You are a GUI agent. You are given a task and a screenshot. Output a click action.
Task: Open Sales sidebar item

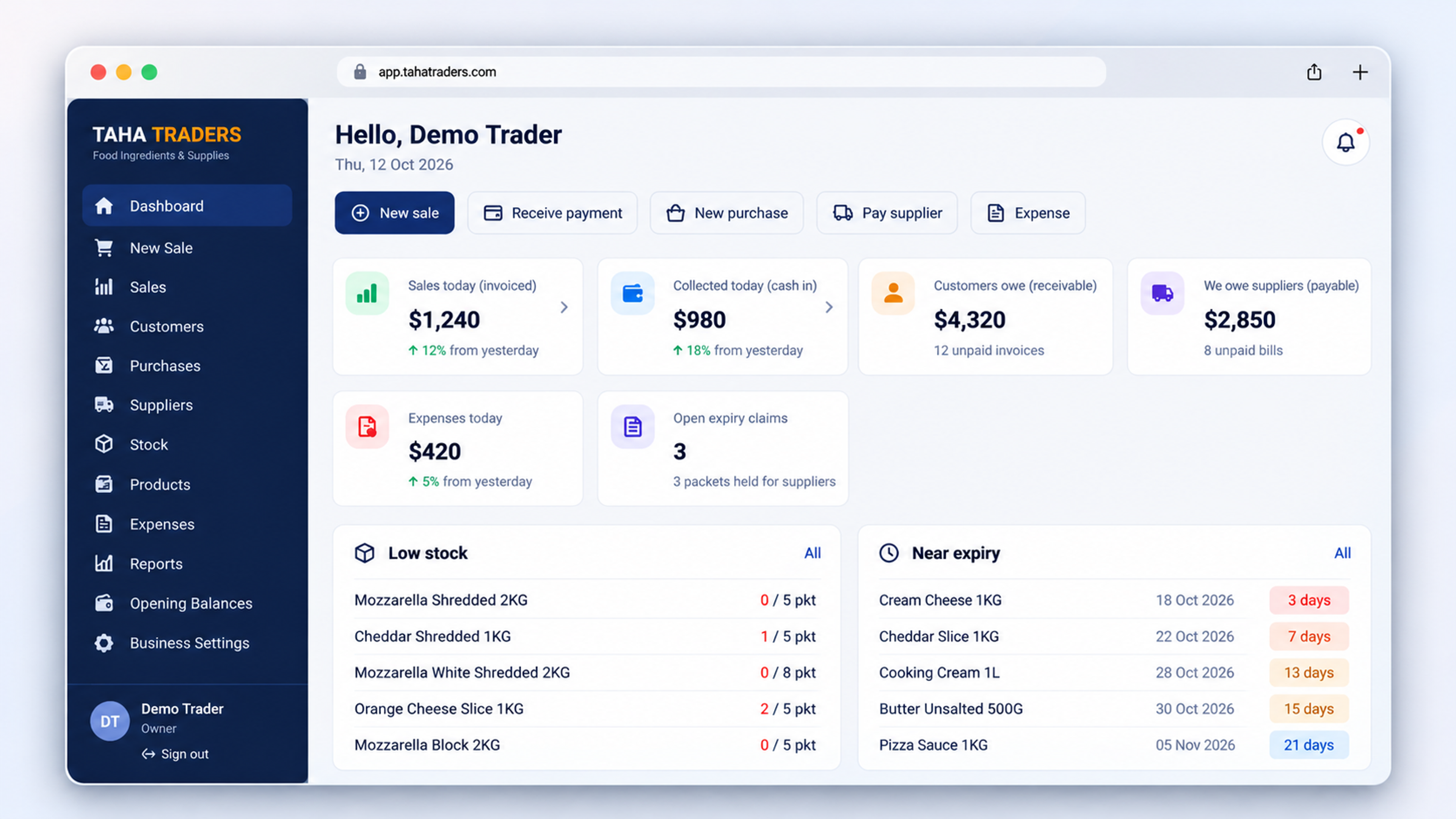187,287
